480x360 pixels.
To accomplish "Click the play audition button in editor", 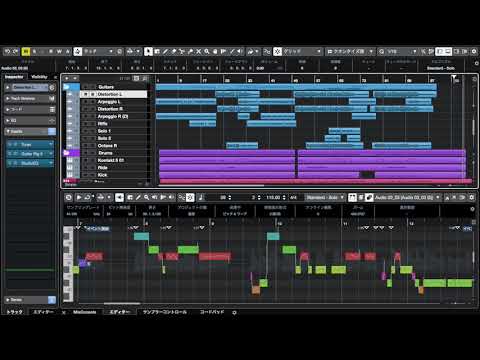I will pyautogui.click(x=79, y=198).
